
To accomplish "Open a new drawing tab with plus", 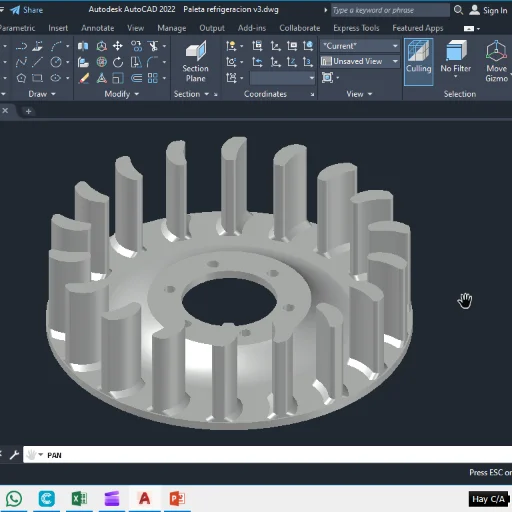I will 28,111.
